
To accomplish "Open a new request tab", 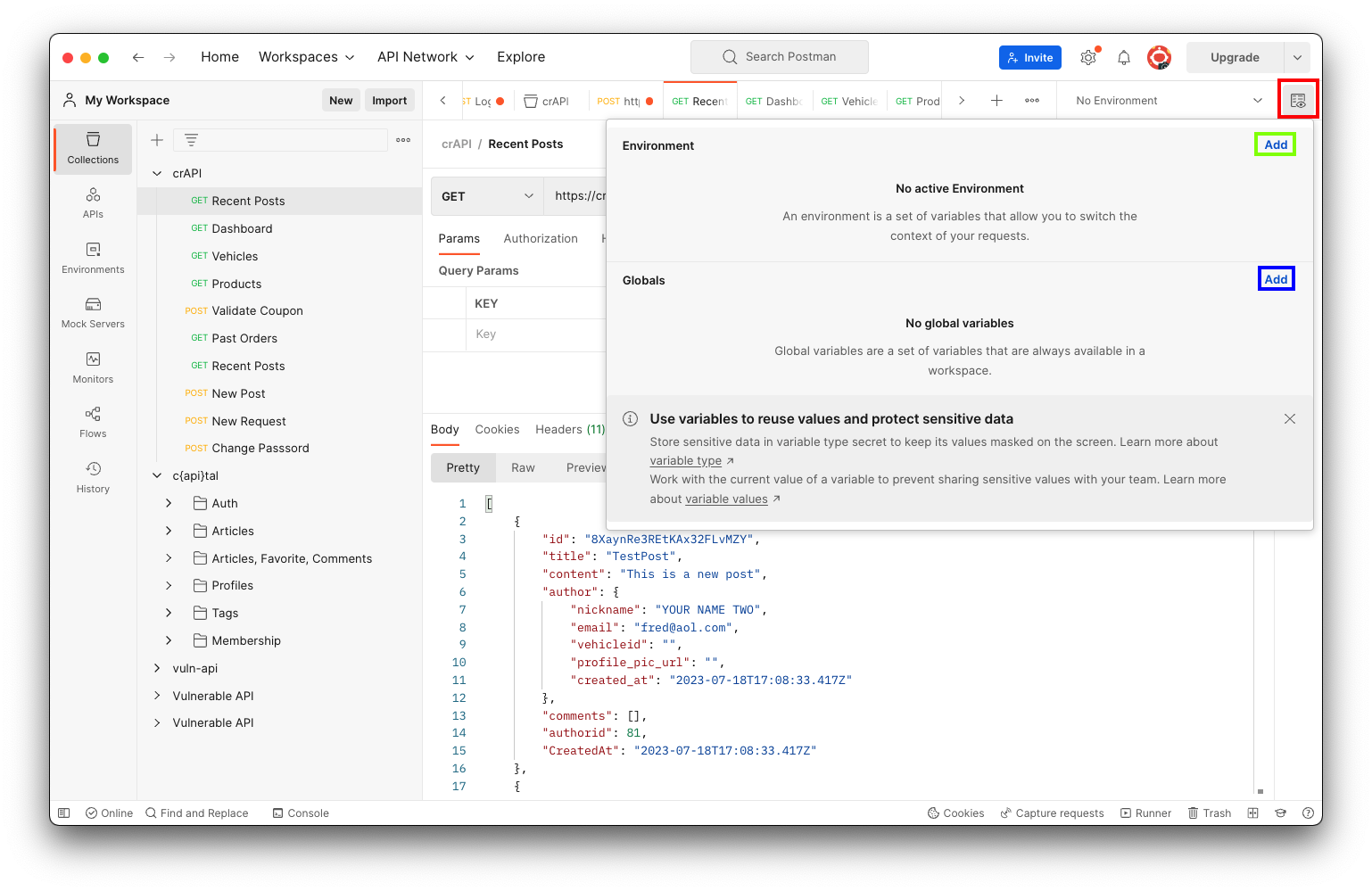I will (996, 101).
